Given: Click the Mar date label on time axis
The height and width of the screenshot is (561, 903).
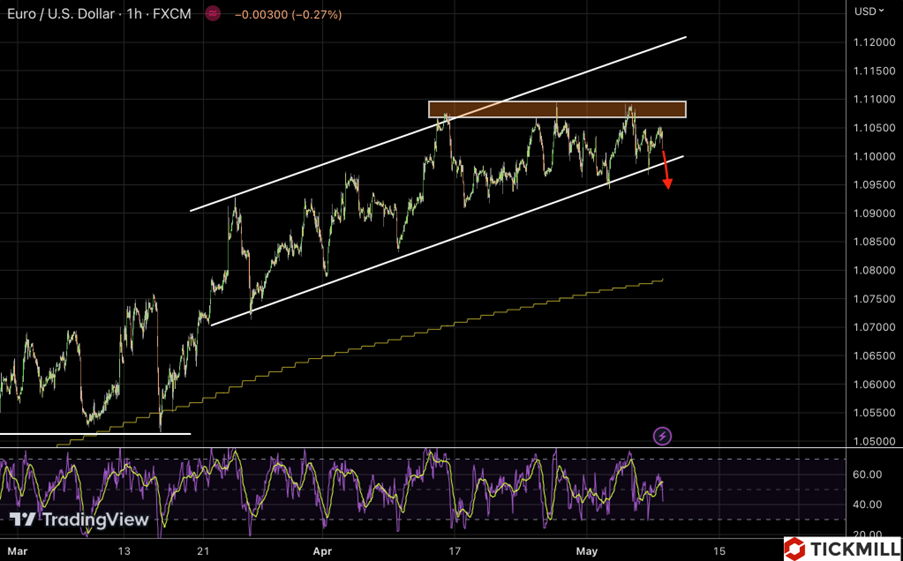Looking at the screenshot, I should pyautogui.click(x=17, y=551).
